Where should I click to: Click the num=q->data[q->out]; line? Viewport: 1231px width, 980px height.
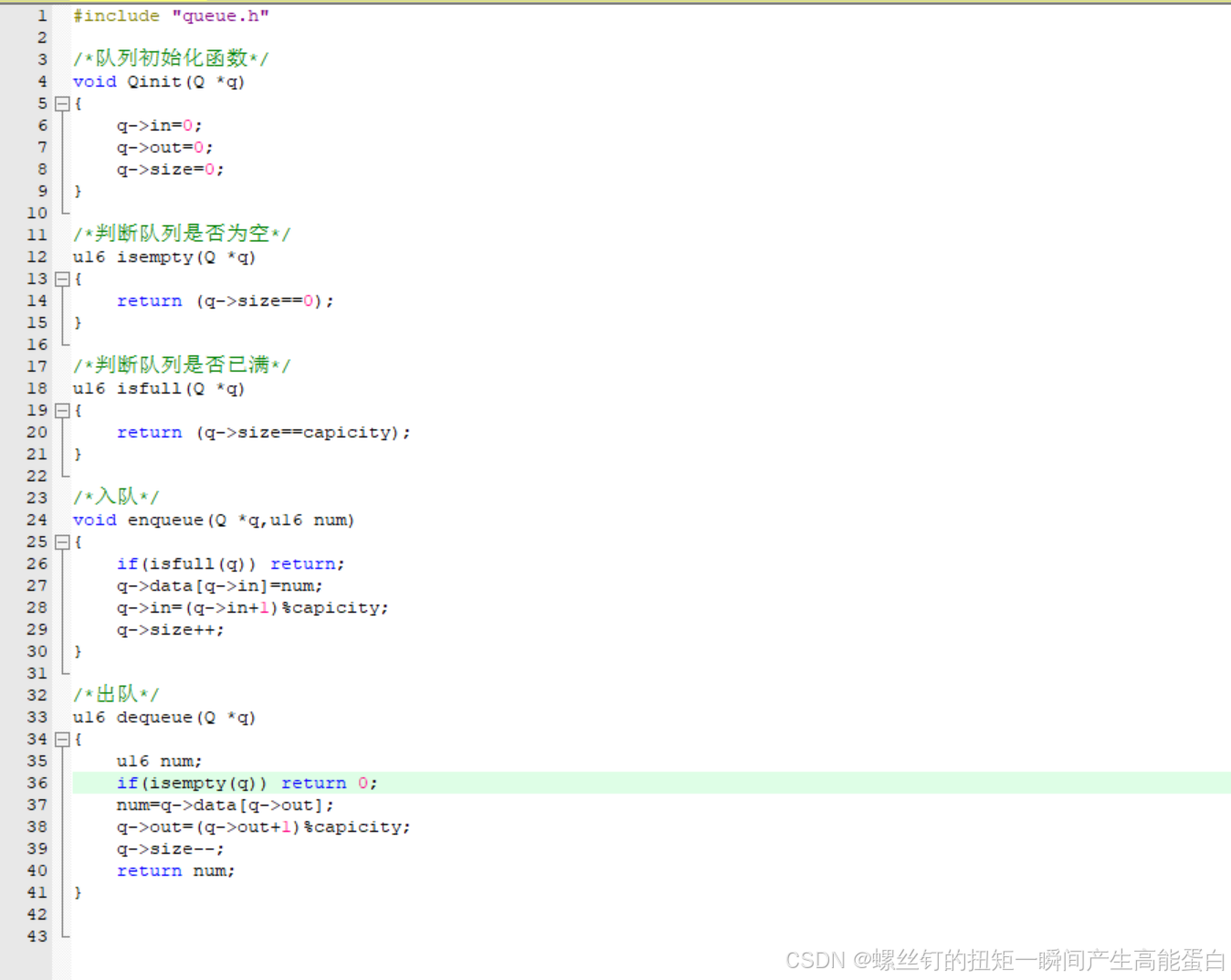[x=226, y=806]
